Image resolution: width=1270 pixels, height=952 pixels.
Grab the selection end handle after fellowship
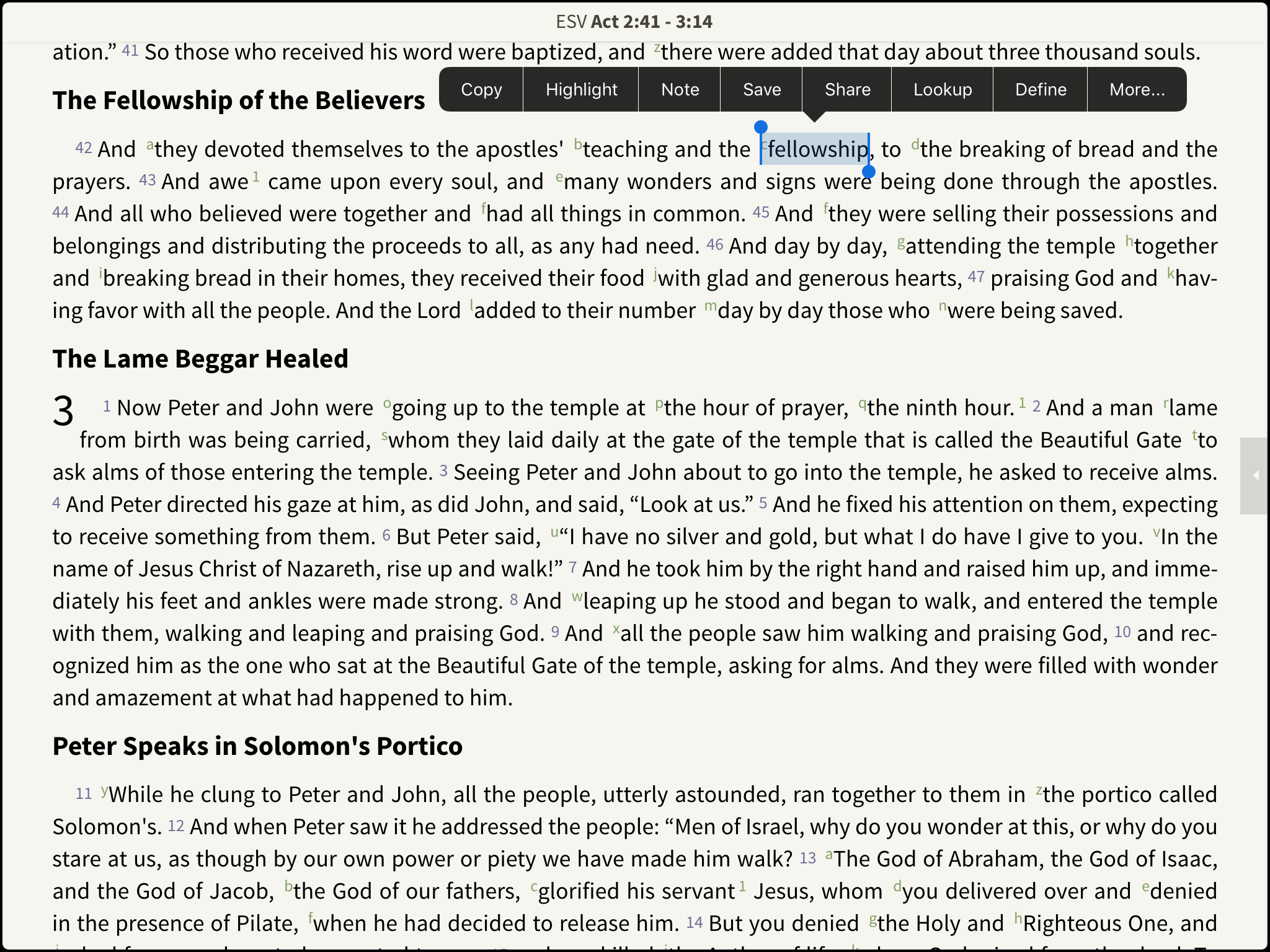pyautogui.click(x=869, y=172)
